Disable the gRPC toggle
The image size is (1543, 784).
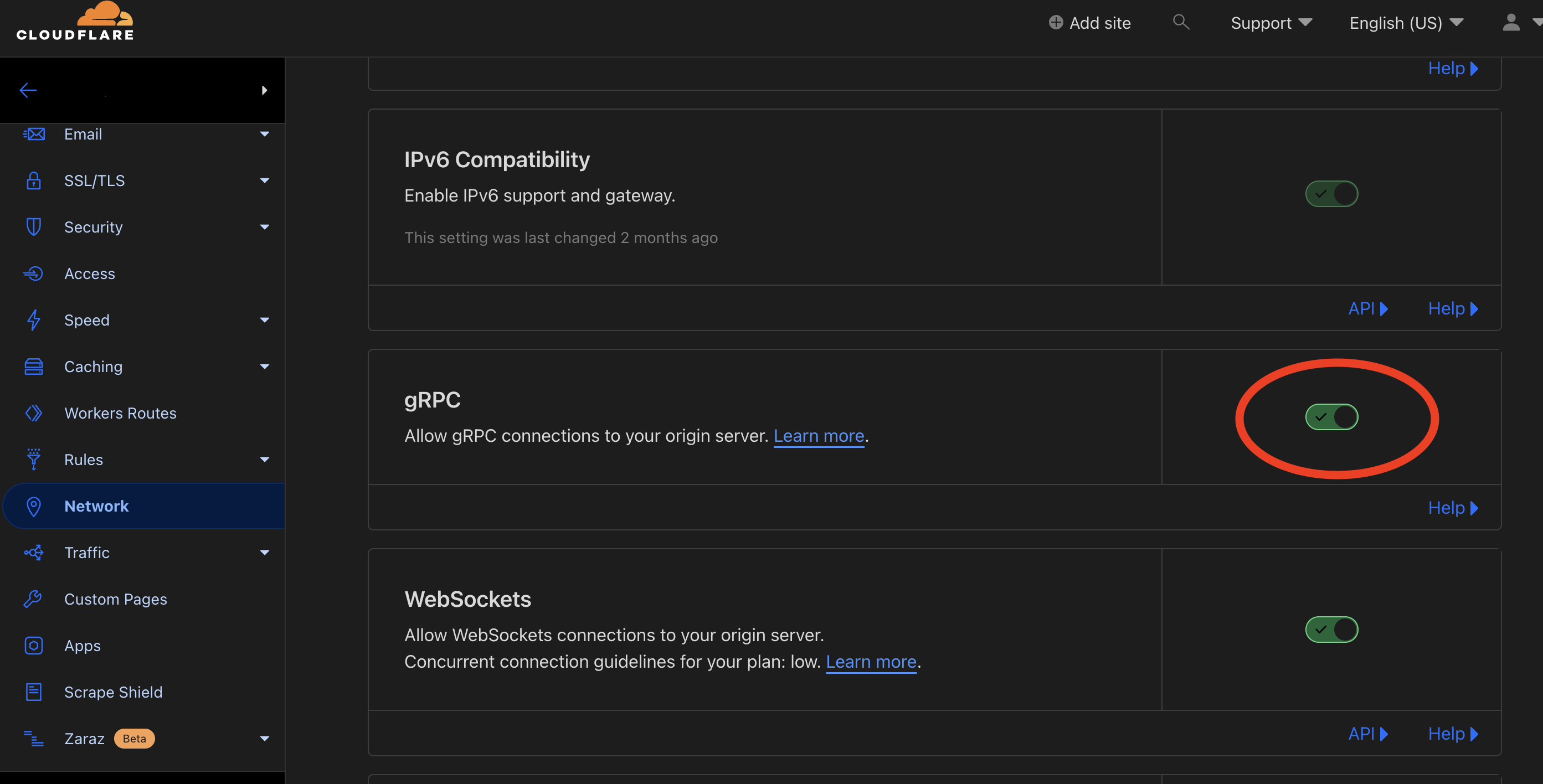coord(1331,417)
